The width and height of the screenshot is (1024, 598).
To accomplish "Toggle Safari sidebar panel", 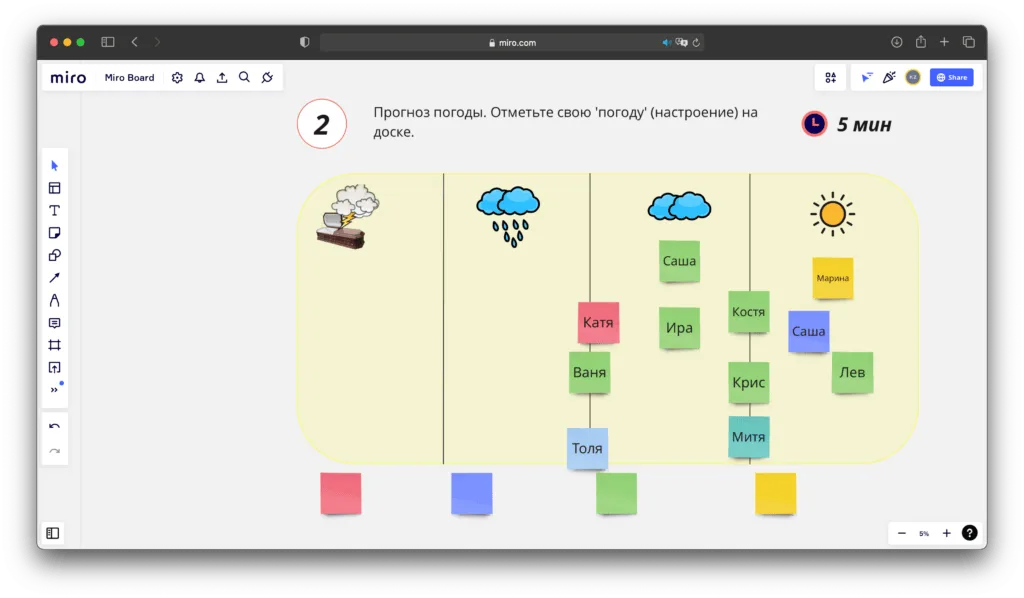I will point(108,42).
